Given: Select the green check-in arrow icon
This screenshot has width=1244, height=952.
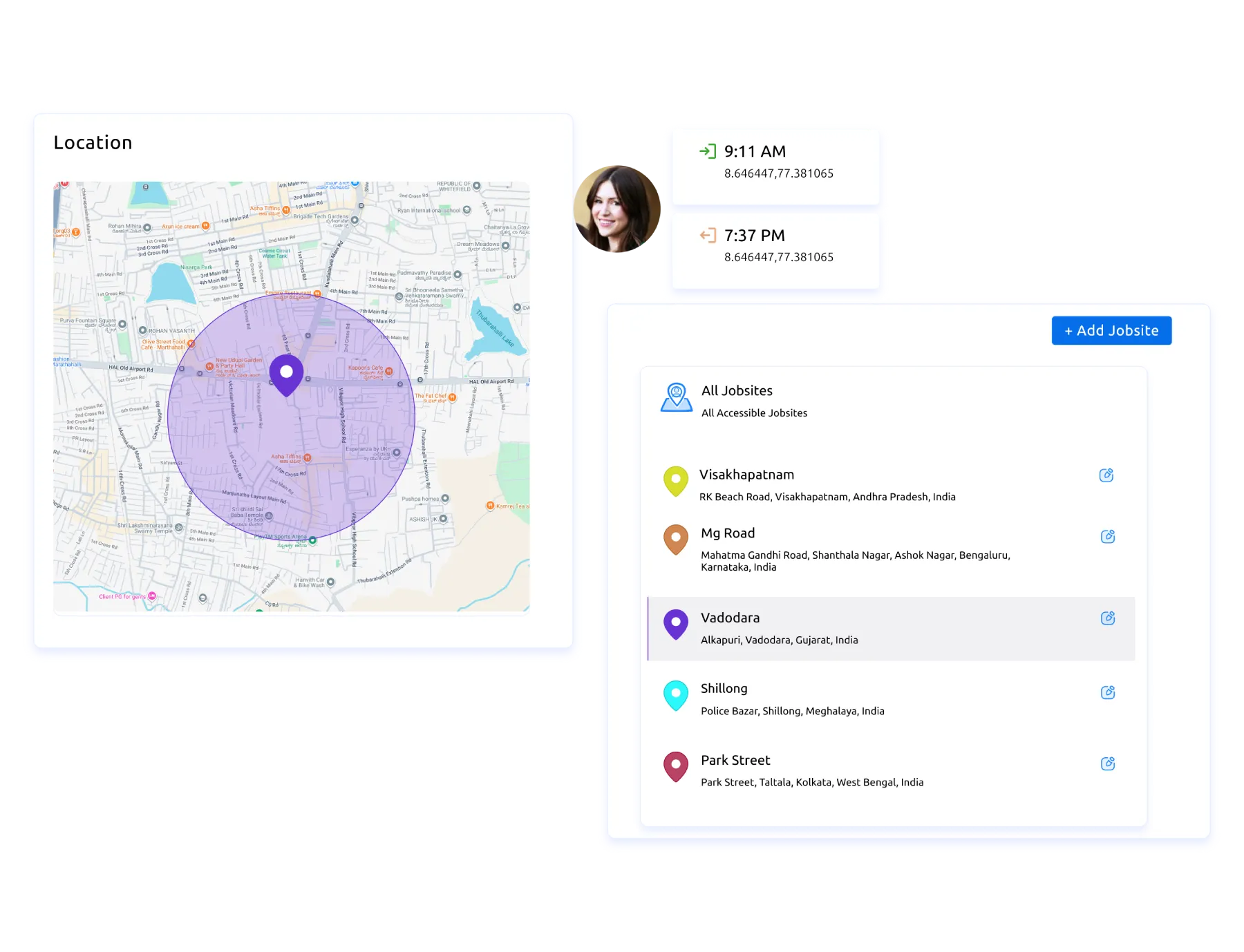Looking at the screenshot, I should (x=706, y=151).
